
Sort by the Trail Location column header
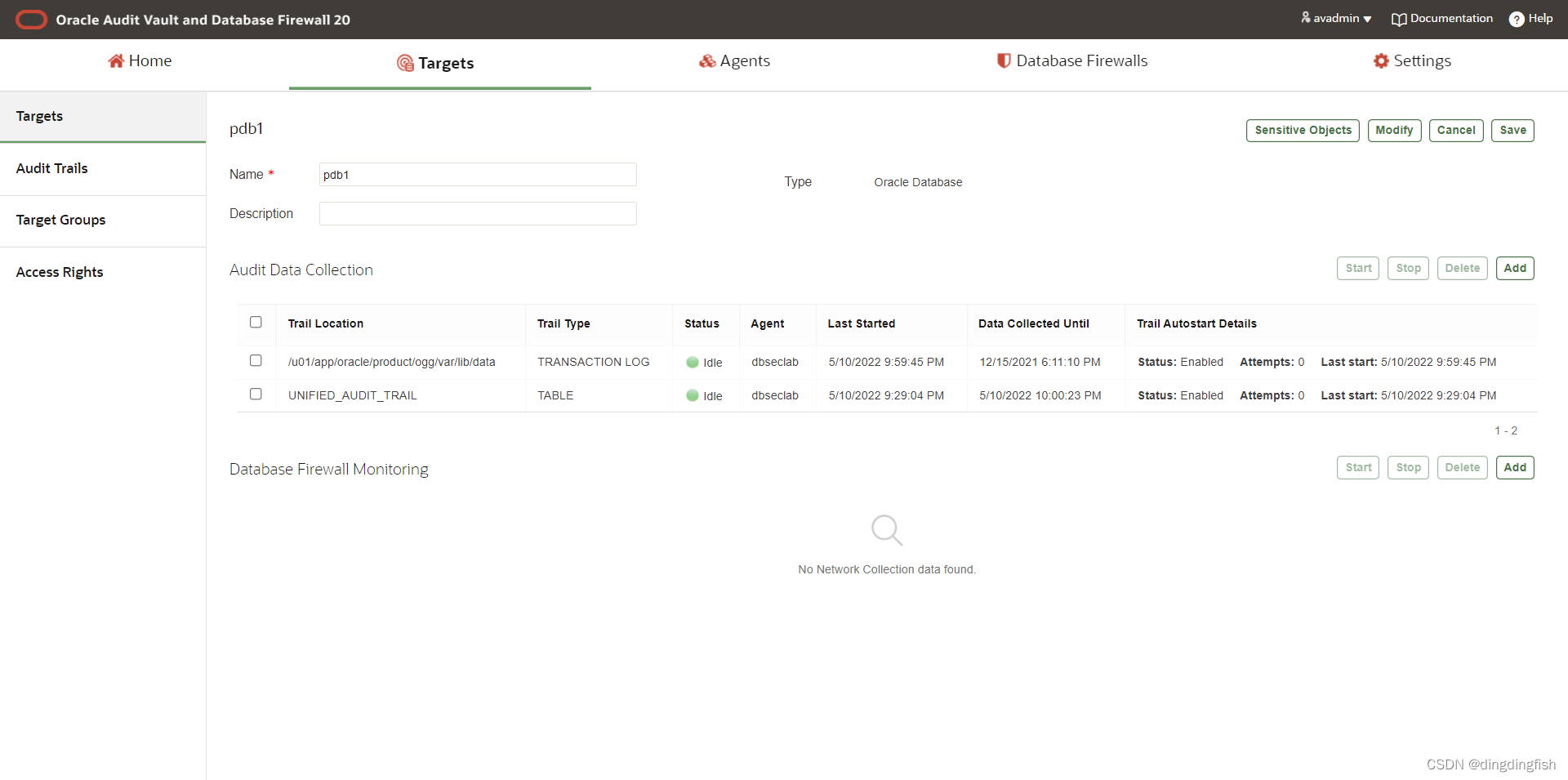point(326,324)
